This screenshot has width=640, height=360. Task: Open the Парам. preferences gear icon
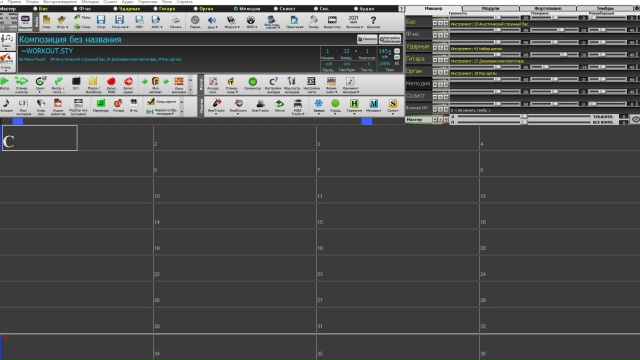point(195,22)
